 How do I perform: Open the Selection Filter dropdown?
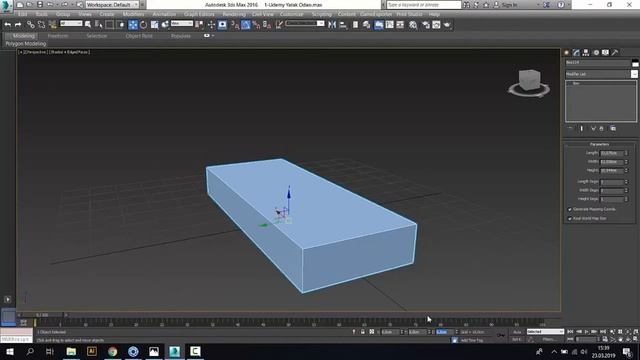click(x=71, y=24)
